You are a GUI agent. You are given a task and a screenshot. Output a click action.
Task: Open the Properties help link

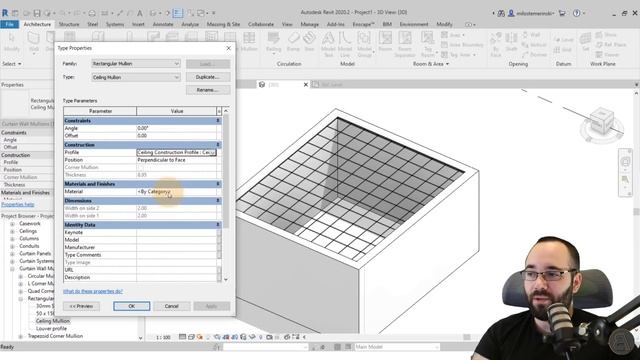pyautogui.click(x=18, y=204)
